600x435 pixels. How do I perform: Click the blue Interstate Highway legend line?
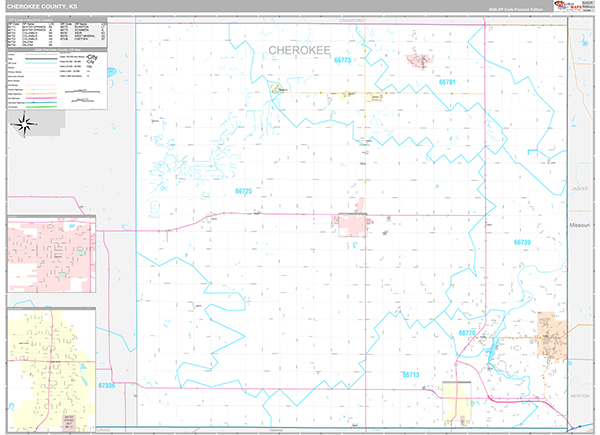click(x=41, y=103)
